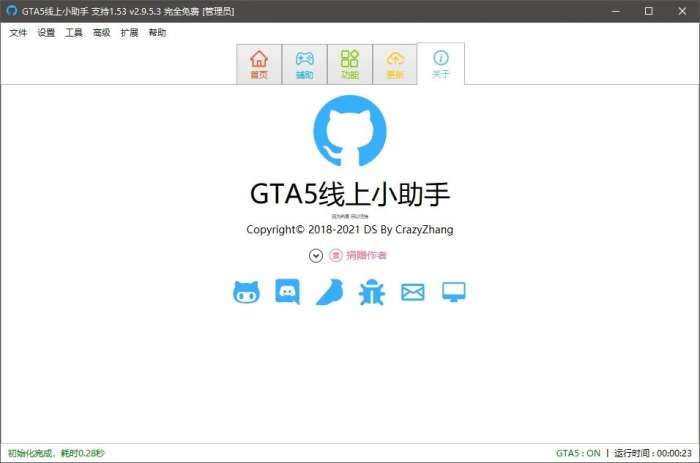
Task: Close the GTA5线上小助手 window
Action: click(x=682, y=11)
